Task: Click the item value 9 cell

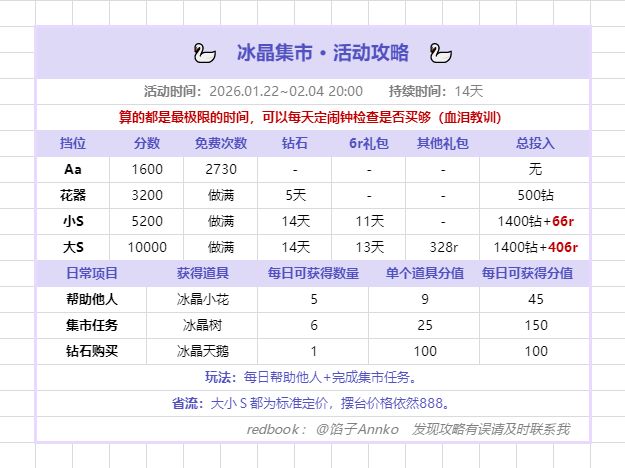Action: tap(425, 299)
